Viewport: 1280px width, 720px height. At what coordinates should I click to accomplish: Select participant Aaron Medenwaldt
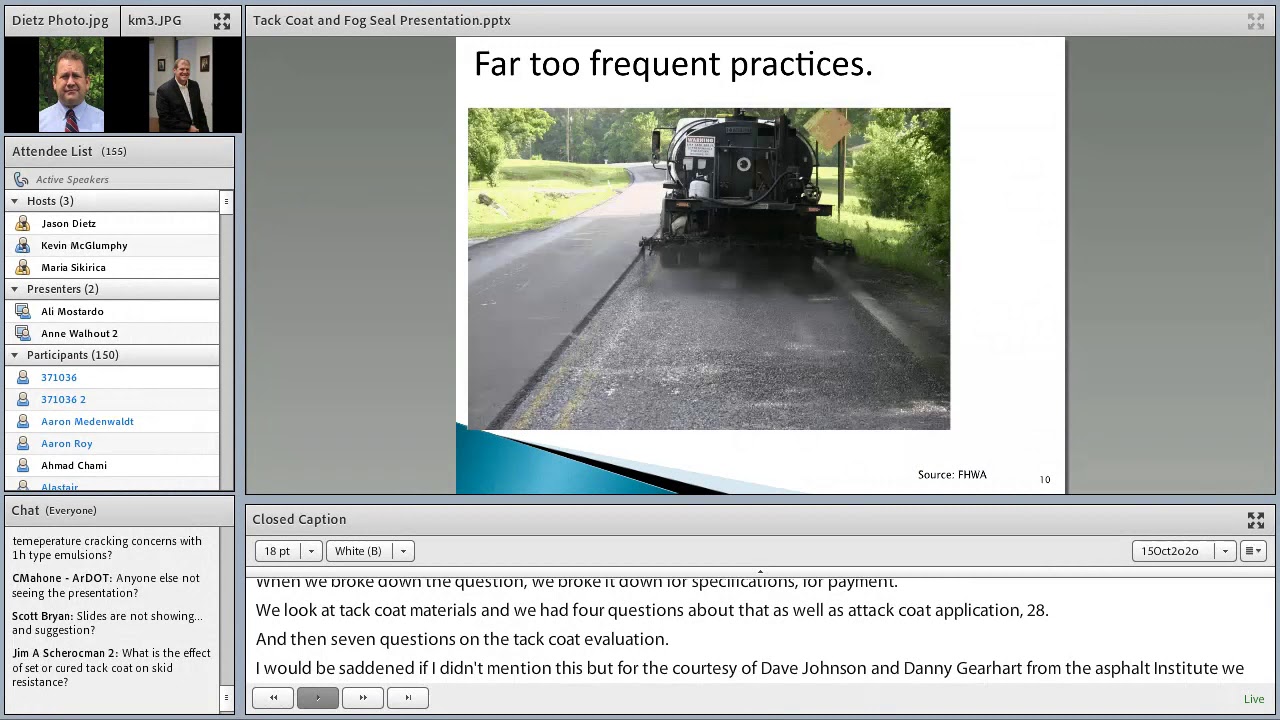87,421
